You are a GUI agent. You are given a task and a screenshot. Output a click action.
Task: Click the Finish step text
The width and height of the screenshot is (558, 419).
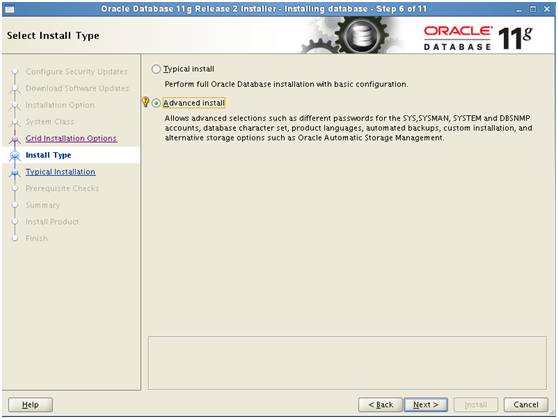(x=36, y=238)
